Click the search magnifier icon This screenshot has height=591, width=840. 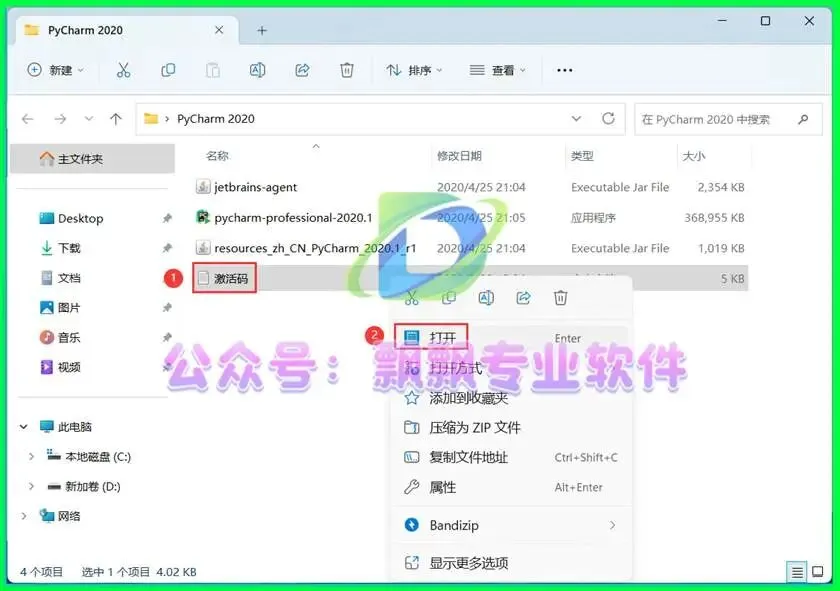pyautogui.click(x=803, y=119)
